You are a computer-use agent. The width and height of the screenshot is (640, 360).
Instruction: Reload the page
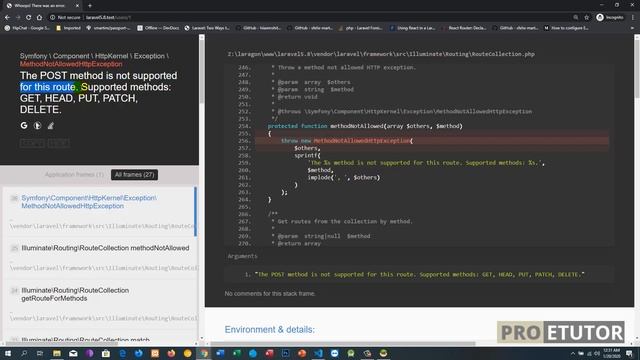pos(29,18)
